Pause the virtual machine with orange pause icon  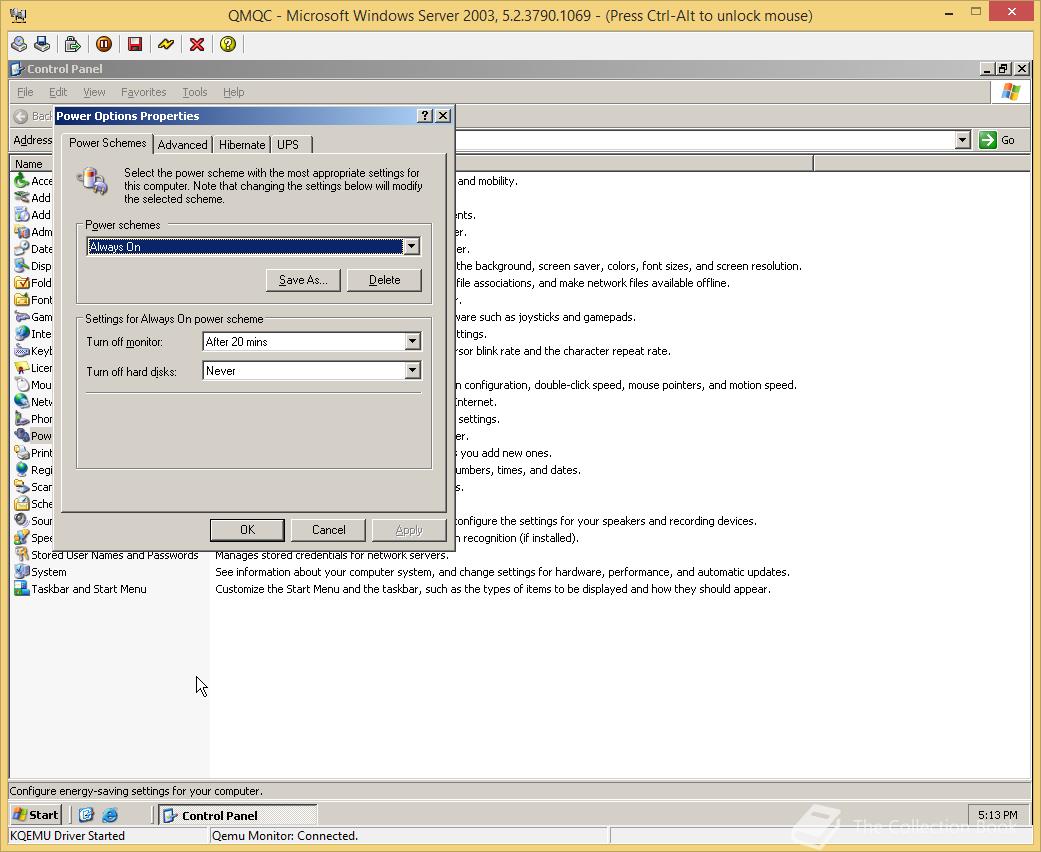tap(104, 44)
